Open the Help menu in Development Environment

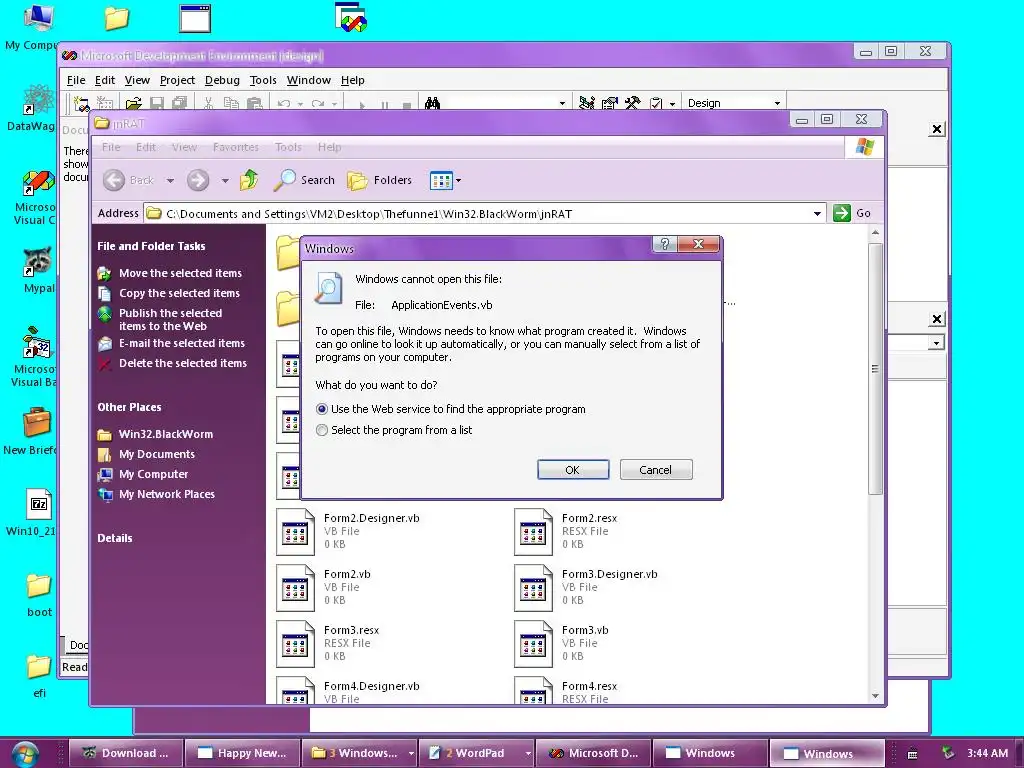pyautogui.click(x=353, y=80)
